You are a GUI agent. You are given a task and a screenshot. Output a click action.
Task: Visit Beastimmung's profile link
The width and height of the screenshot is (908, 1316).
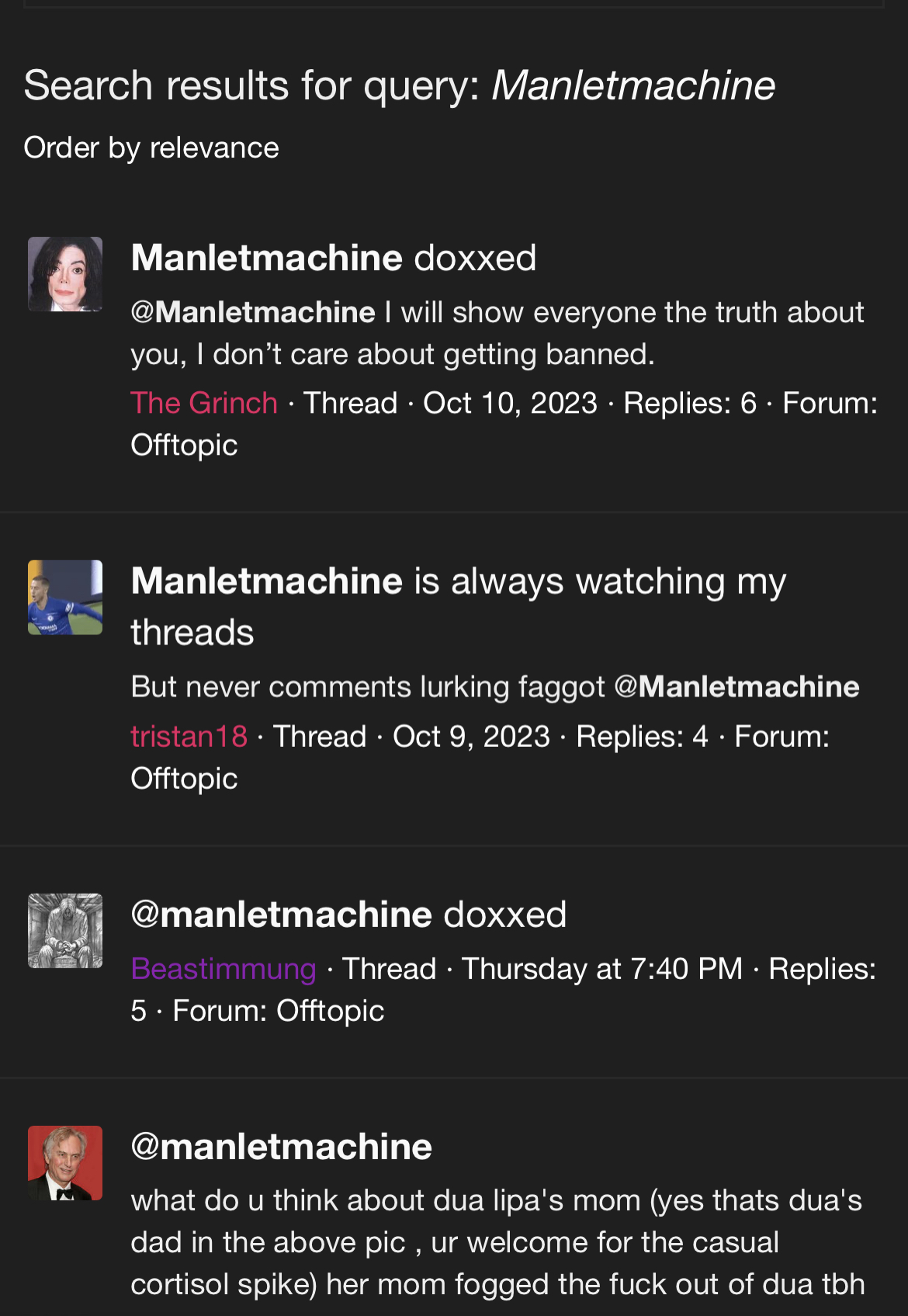[x=224, y=969]
